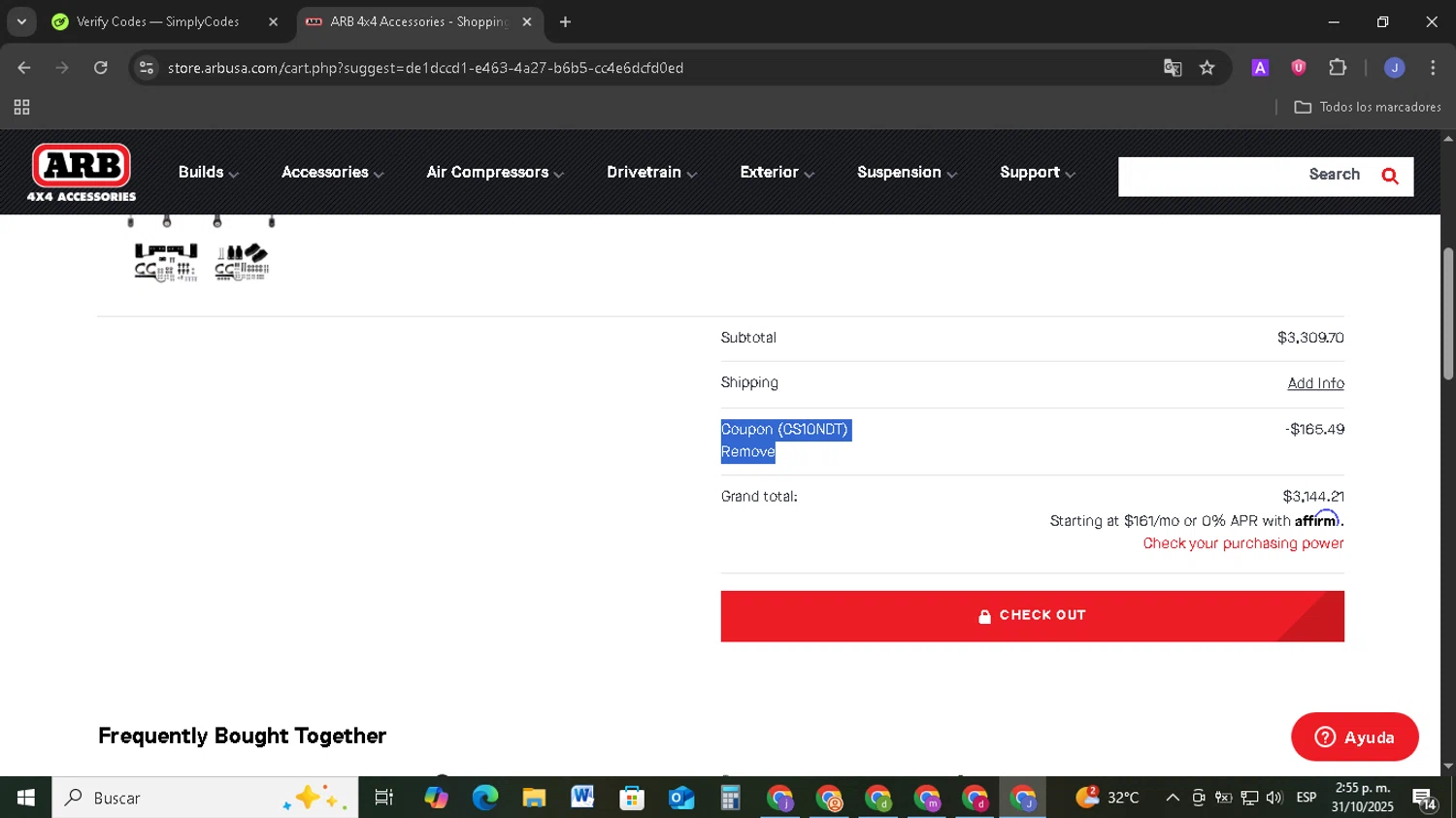Remove the CS10NDT coupon
The height and width of the screenshot is (818, 1456).
(747, 452)
